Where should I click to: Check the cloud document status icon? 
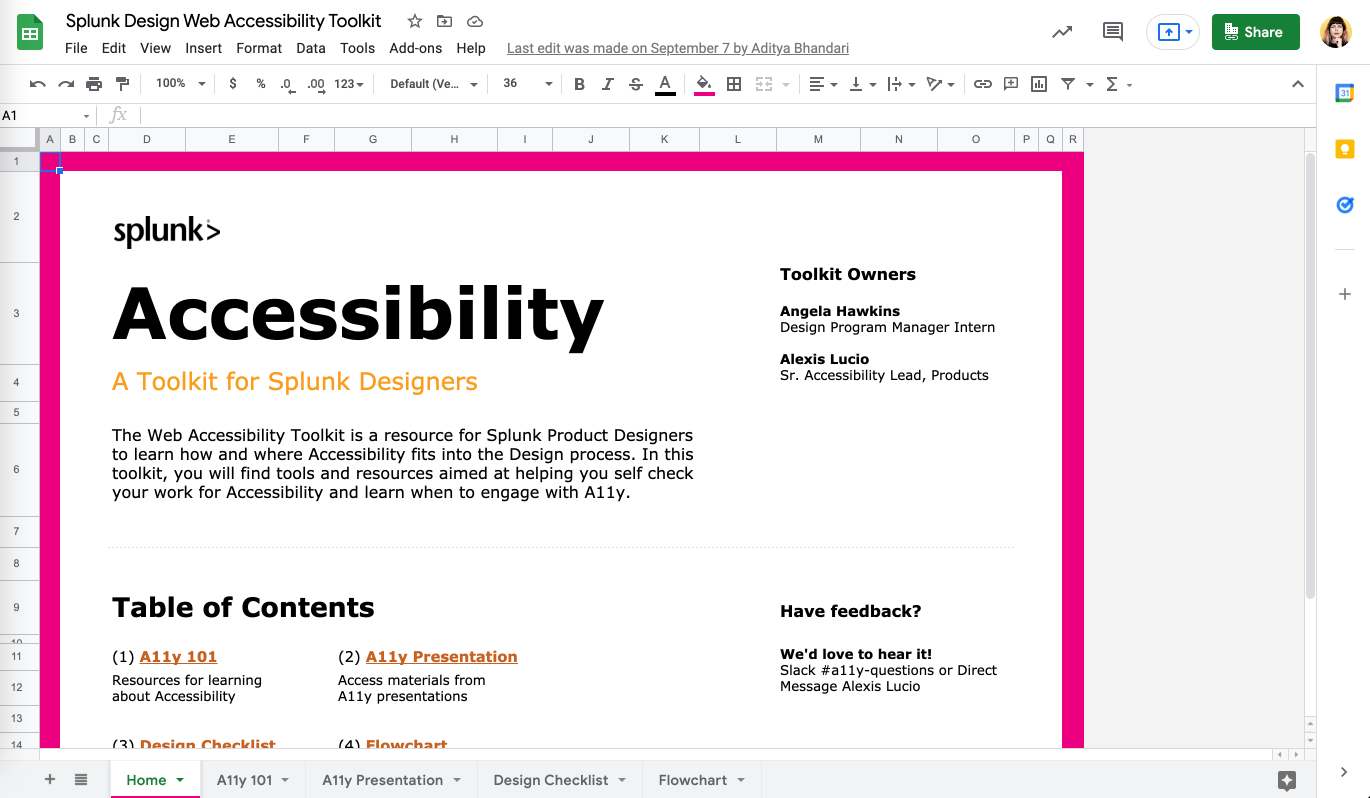pos(475,21)
